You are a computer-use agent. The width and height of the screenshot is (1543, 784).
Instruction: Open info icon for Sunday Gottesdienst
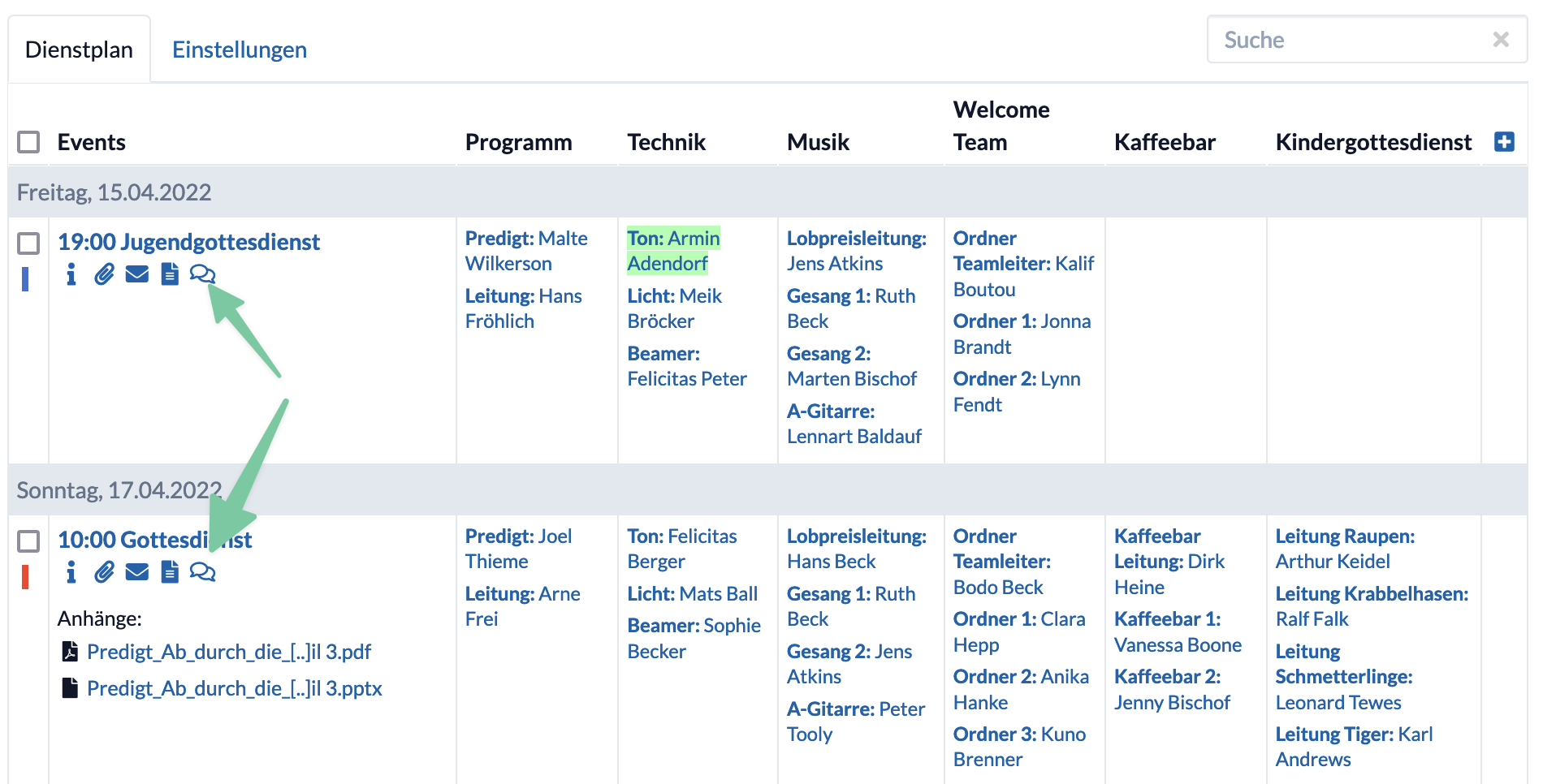pyautogui.click(x=71, y=572)
